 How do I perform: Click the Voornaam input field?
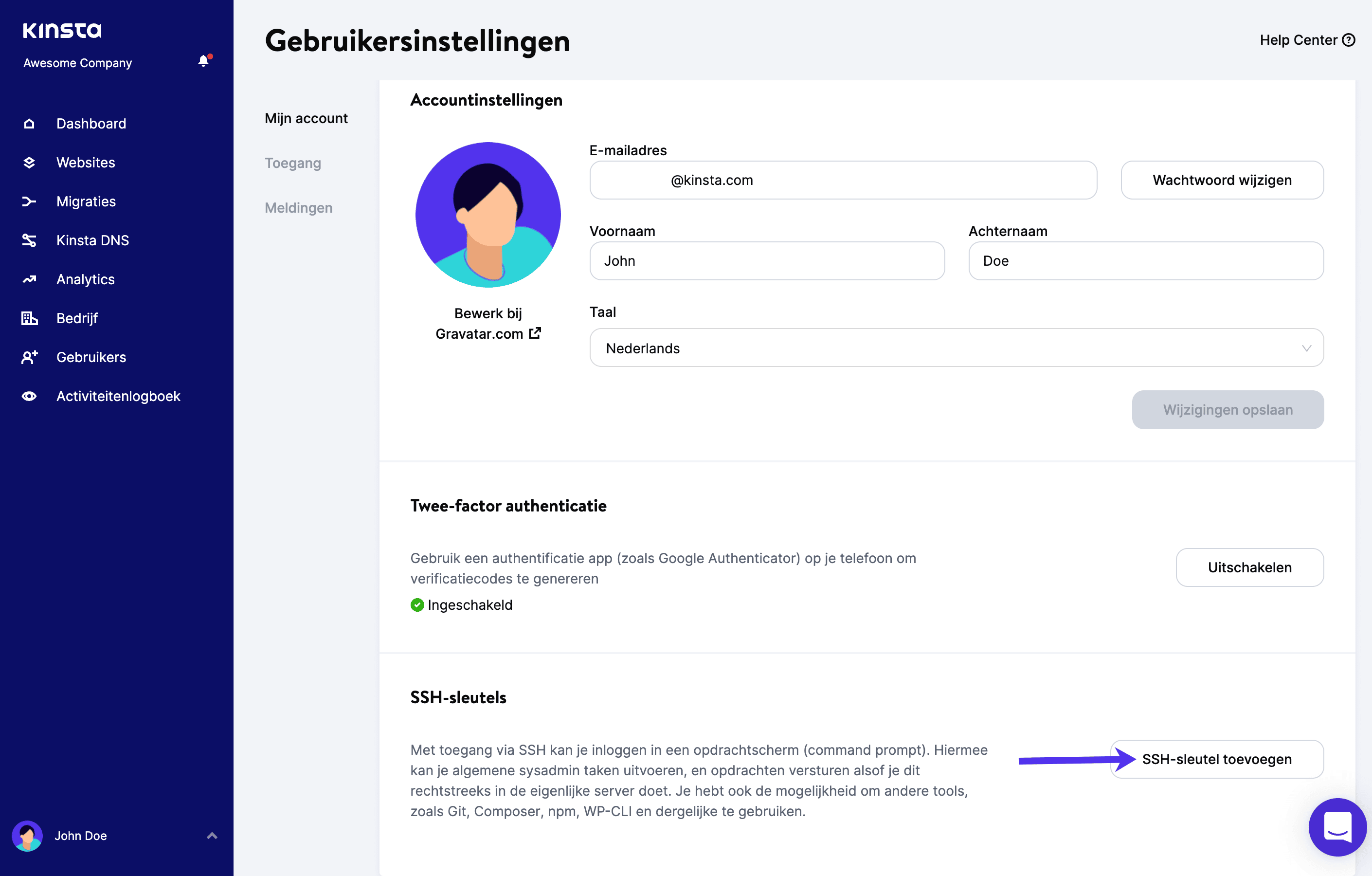tap(767, 260)
